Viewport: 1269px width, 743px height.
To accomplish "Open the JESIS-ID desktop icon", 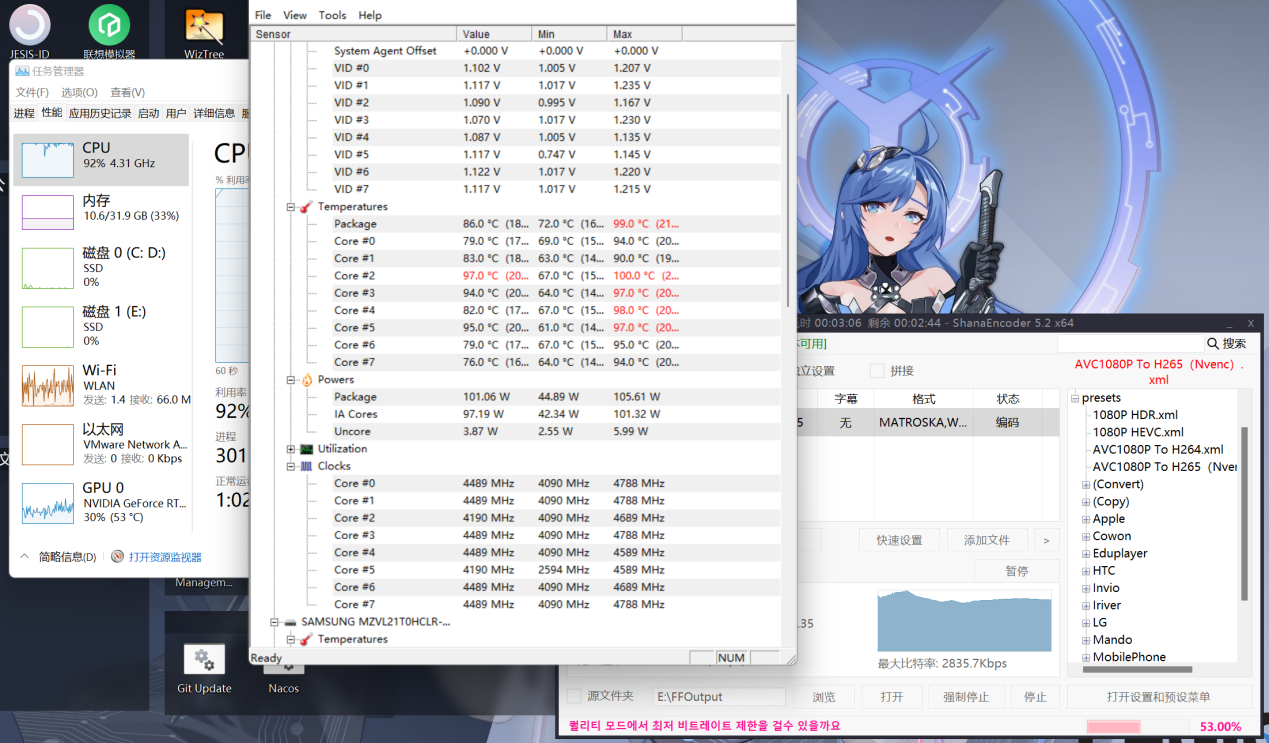I will (29, 31).
